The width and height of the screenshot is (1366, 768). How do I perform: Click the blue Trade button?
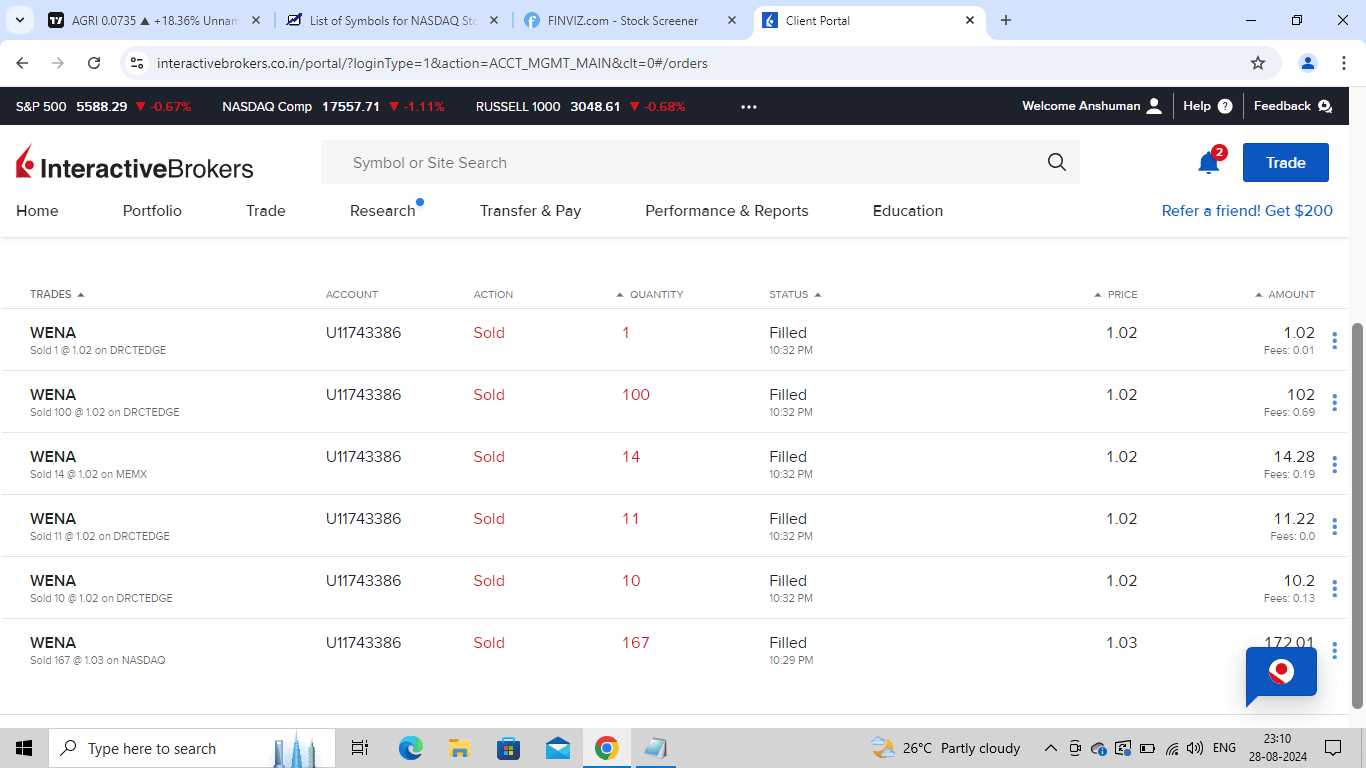[x=1286, y=163]
